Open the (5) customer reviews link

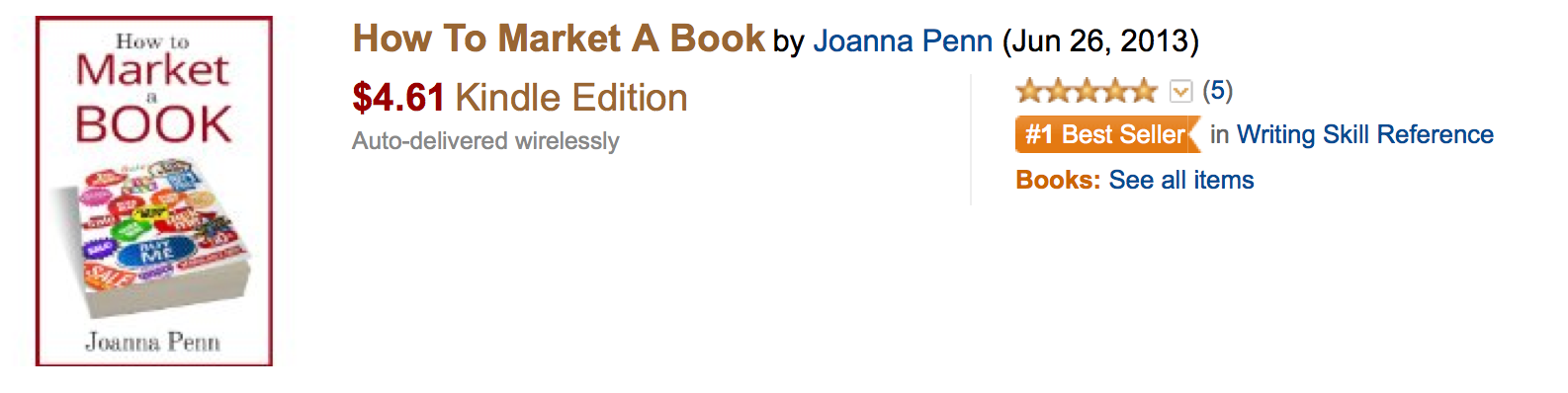coord(1217,91)
